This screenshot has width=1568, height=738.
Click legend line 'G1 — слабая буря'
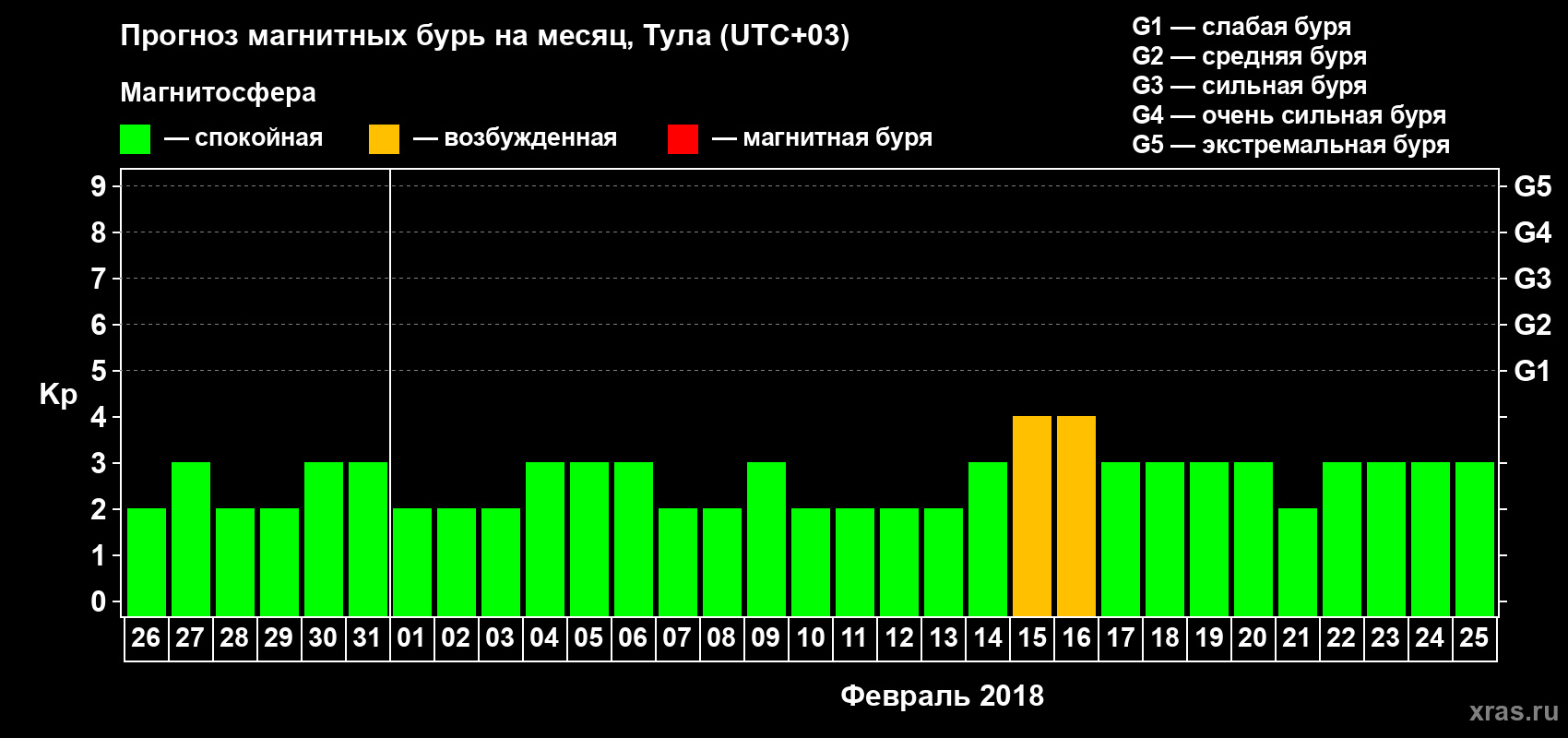click(1241, 27)
